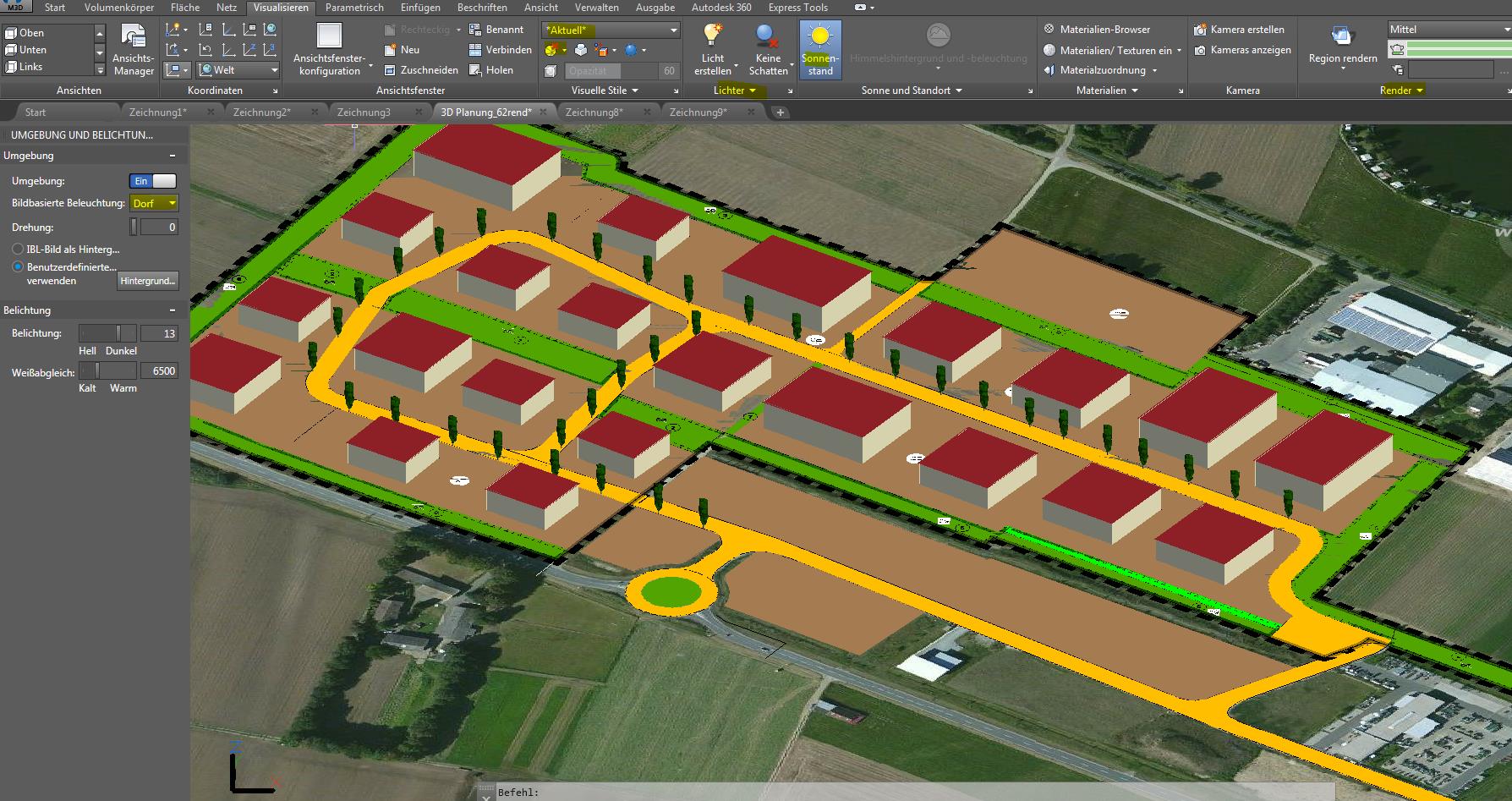Switch to the Zeichnung3 drawing tab
The width and height of the screenshot is (1512, 801).
pyautogui.click(x=364, y=112)
